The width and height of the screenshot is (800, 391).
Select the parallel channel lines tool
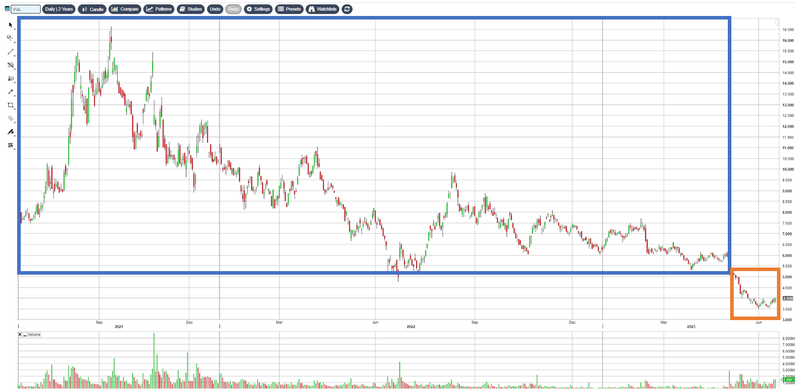10,65
